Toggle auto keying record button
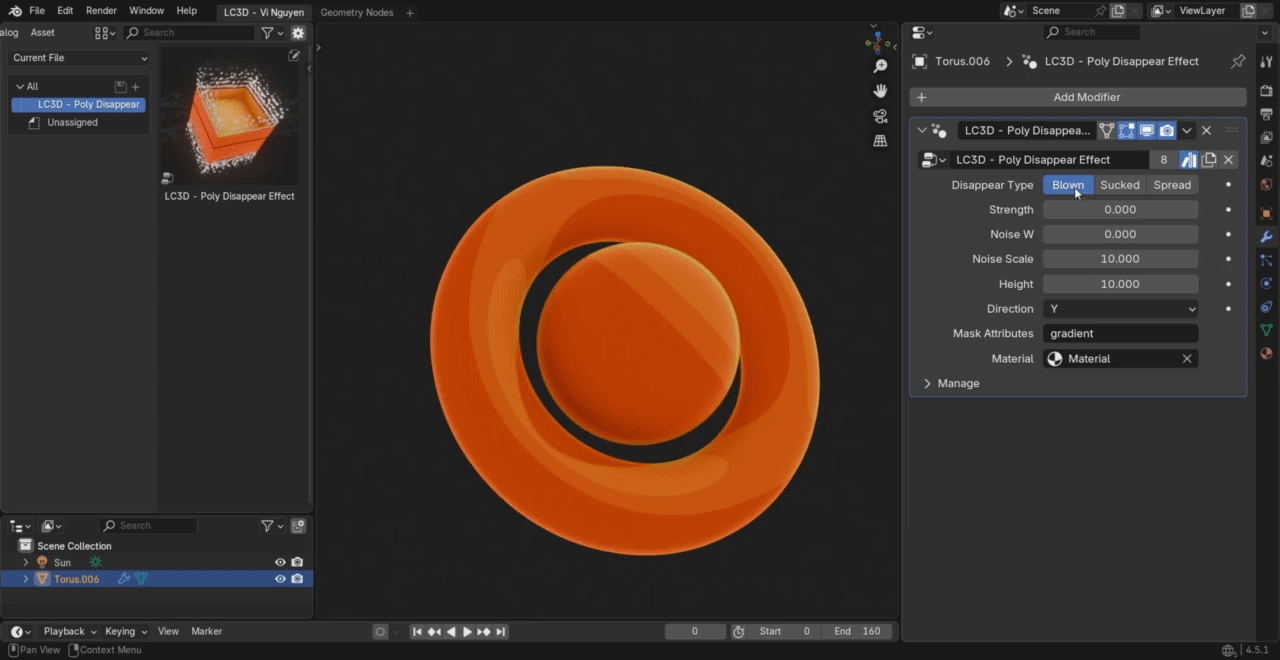The height and width of the screenshot is (660, 1280). [380, 632]
